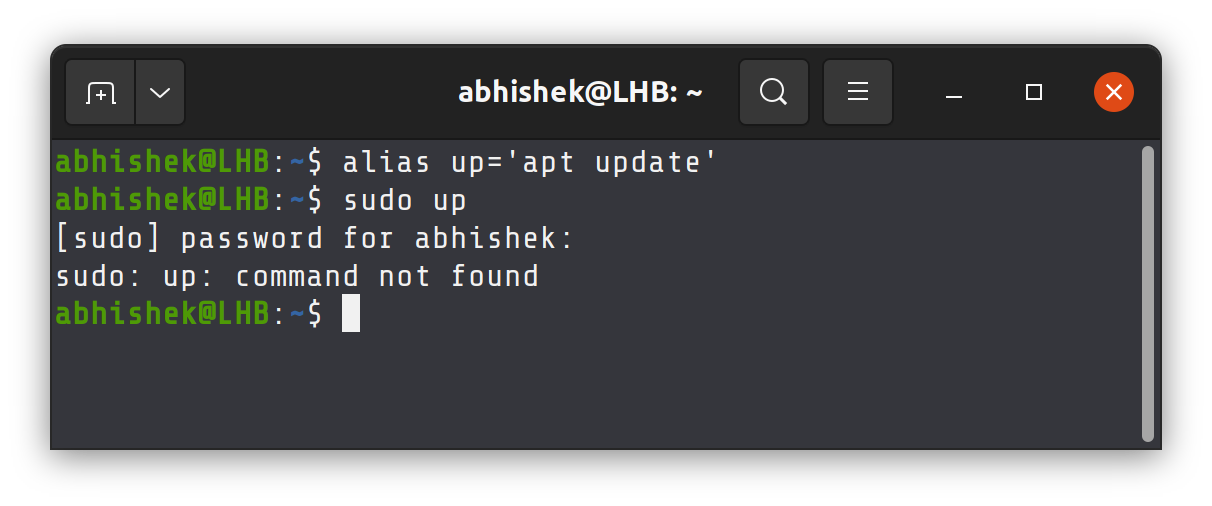Click the window title abhishek@LHB: ~
The width and height of the screenshot is (1212, 506).
click(x=580, y=93)
